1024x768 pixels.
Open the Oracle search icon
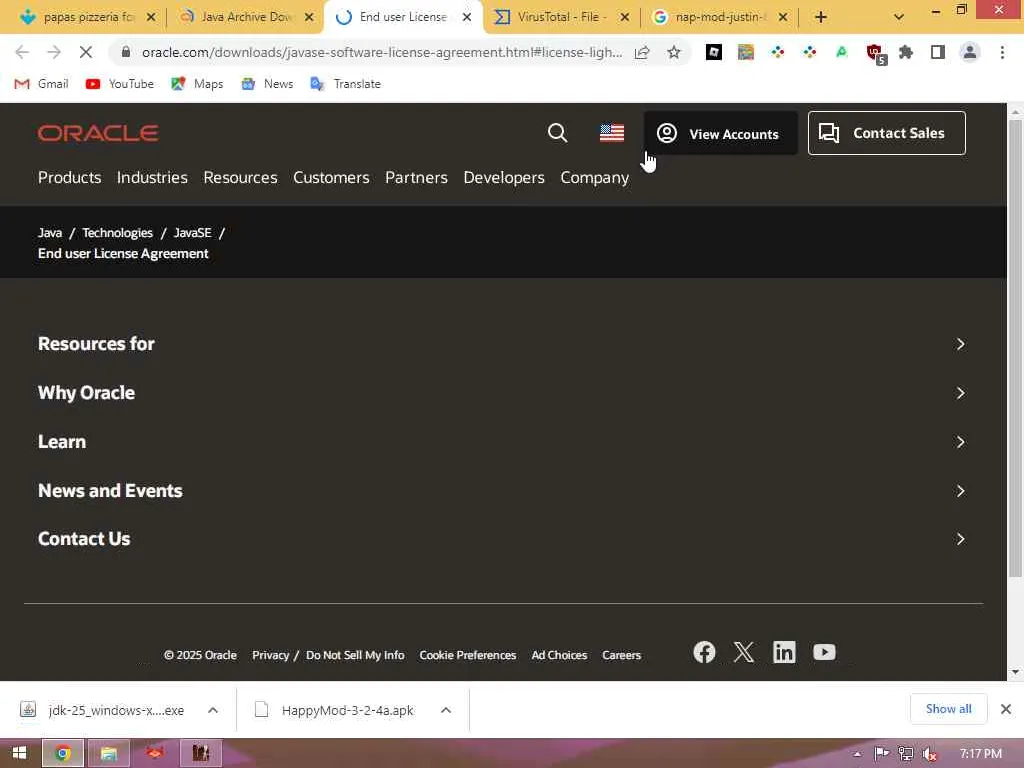point(557,133)
